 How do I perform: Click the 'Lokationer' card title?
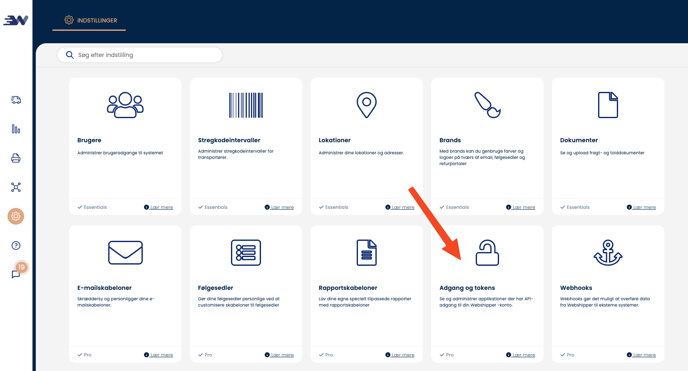point(334,140)
